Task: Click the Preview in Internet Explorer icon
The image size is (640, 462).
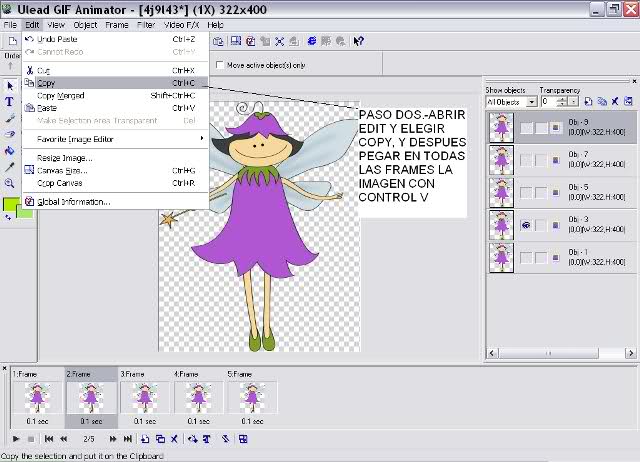Action: pyautogui.click(x=312, y=41)
